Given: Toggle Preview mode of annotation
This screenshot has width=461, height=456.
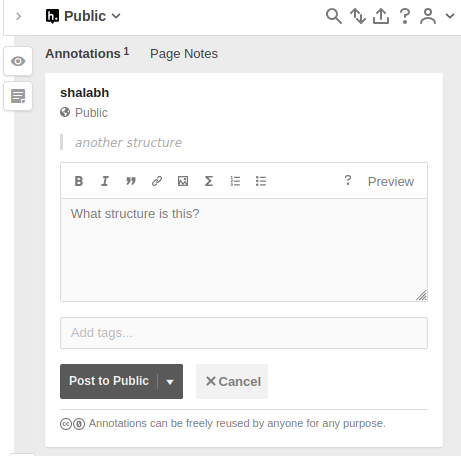Looking at the screenshot, I should point(391,182).
